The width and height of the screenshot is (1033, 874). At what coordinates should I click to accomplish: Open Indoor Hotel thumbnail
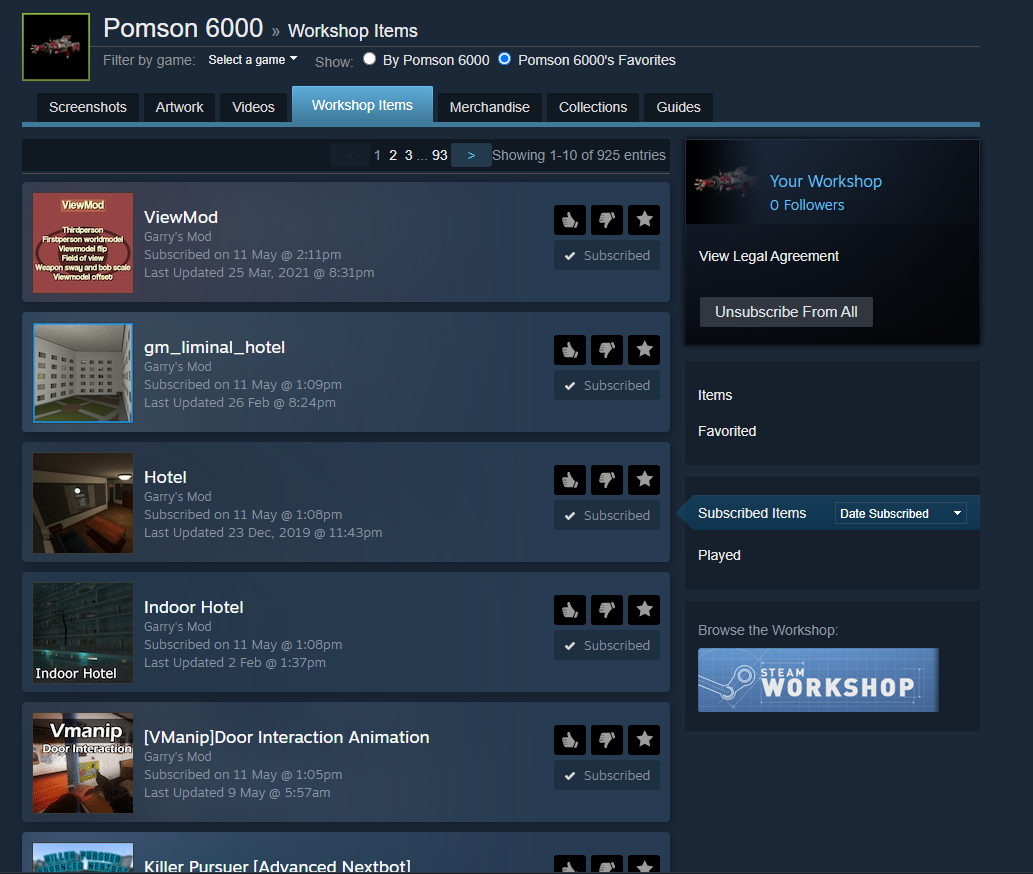click(x=83, y=633)
